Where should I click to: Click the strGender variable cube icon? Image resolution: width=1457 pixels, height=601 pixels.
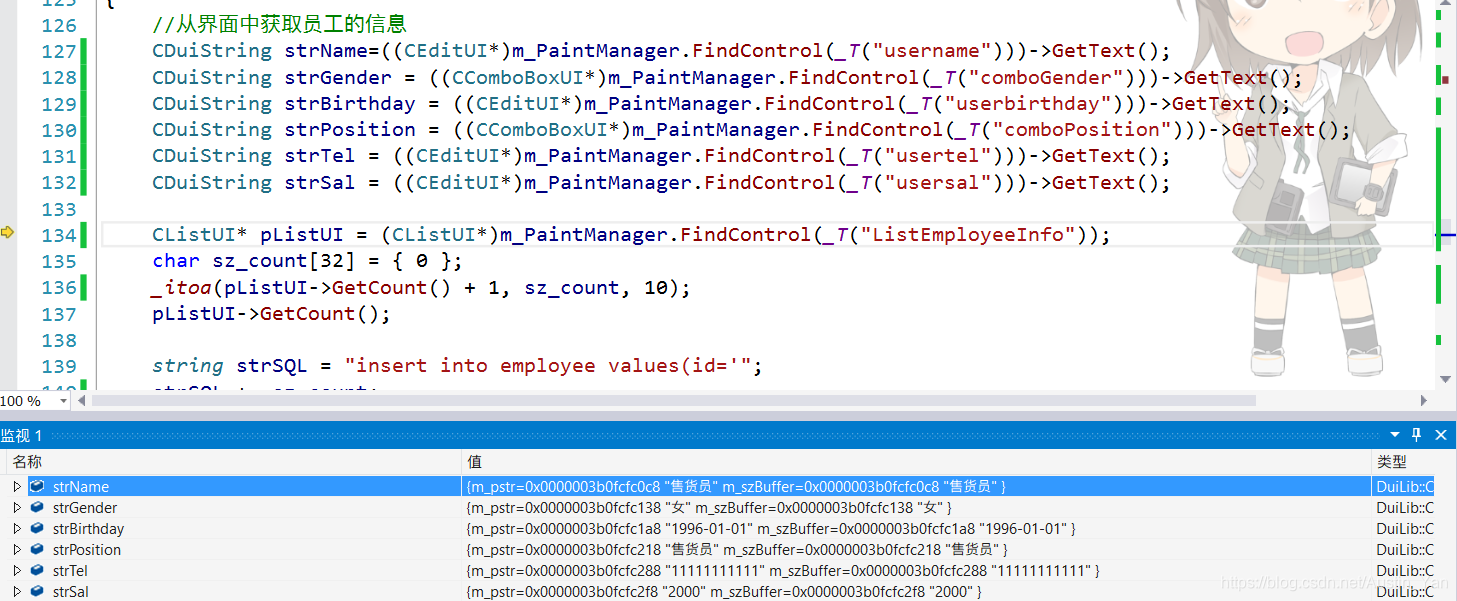(38, 508)
